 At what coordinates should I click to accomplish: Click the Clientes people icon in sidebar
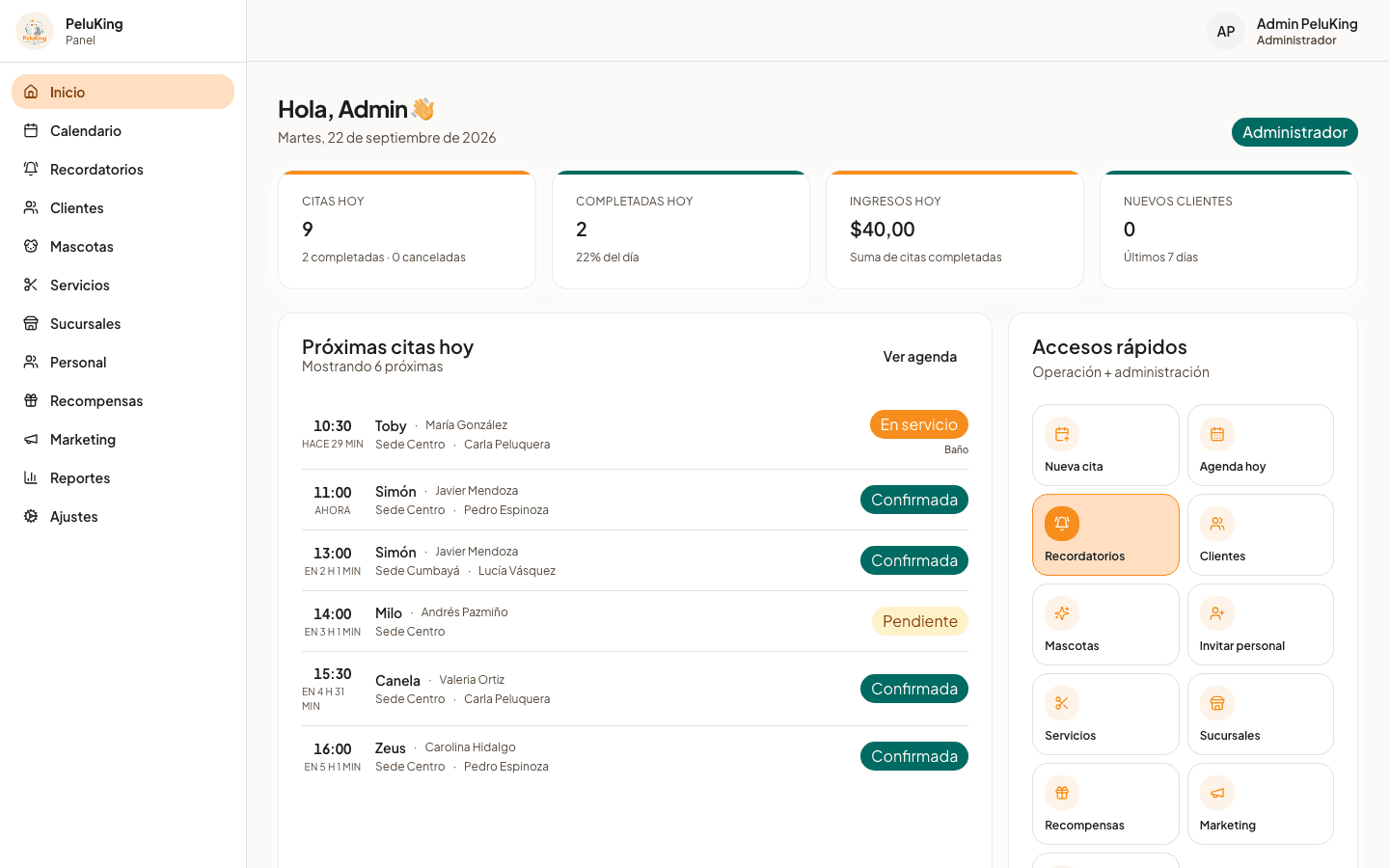click(31, 207)
